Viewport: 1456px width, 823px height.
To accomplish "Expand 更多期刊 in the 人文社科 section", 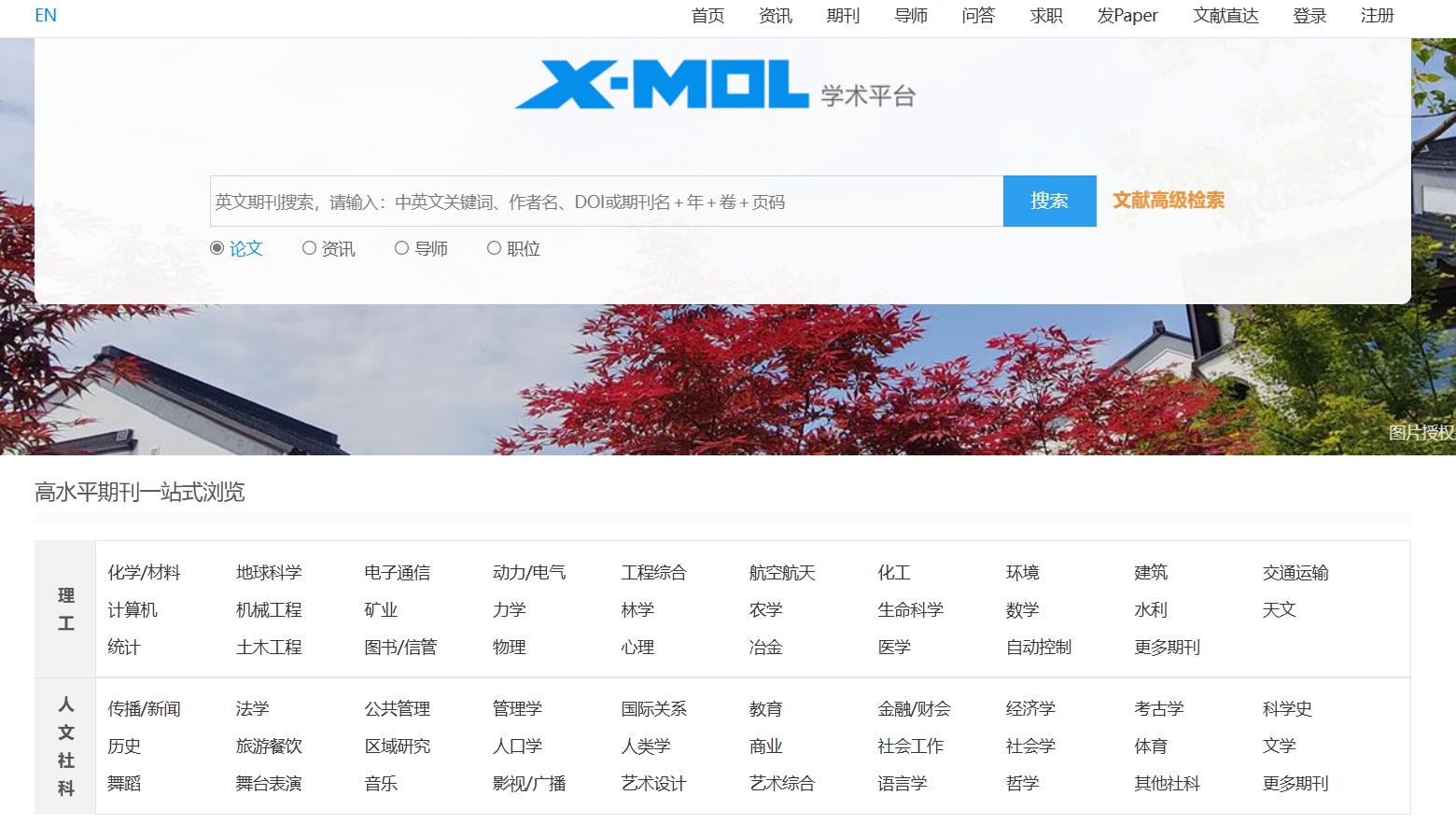I will click(x=1295, y=784).
